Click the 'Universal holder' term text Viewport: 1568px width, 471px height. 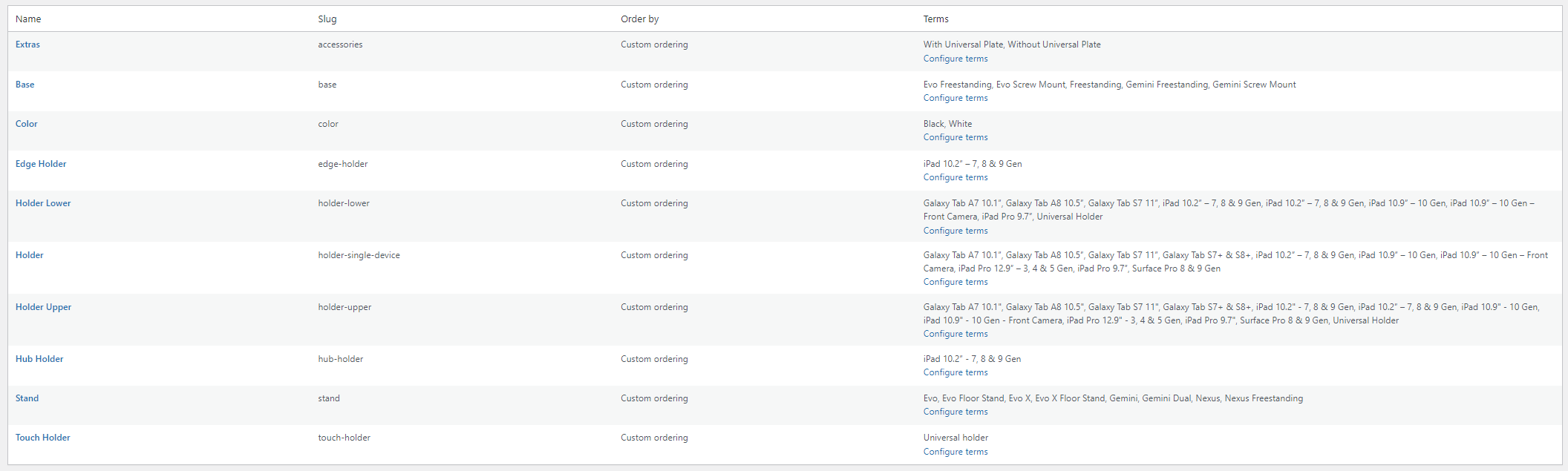click(955, 438)
